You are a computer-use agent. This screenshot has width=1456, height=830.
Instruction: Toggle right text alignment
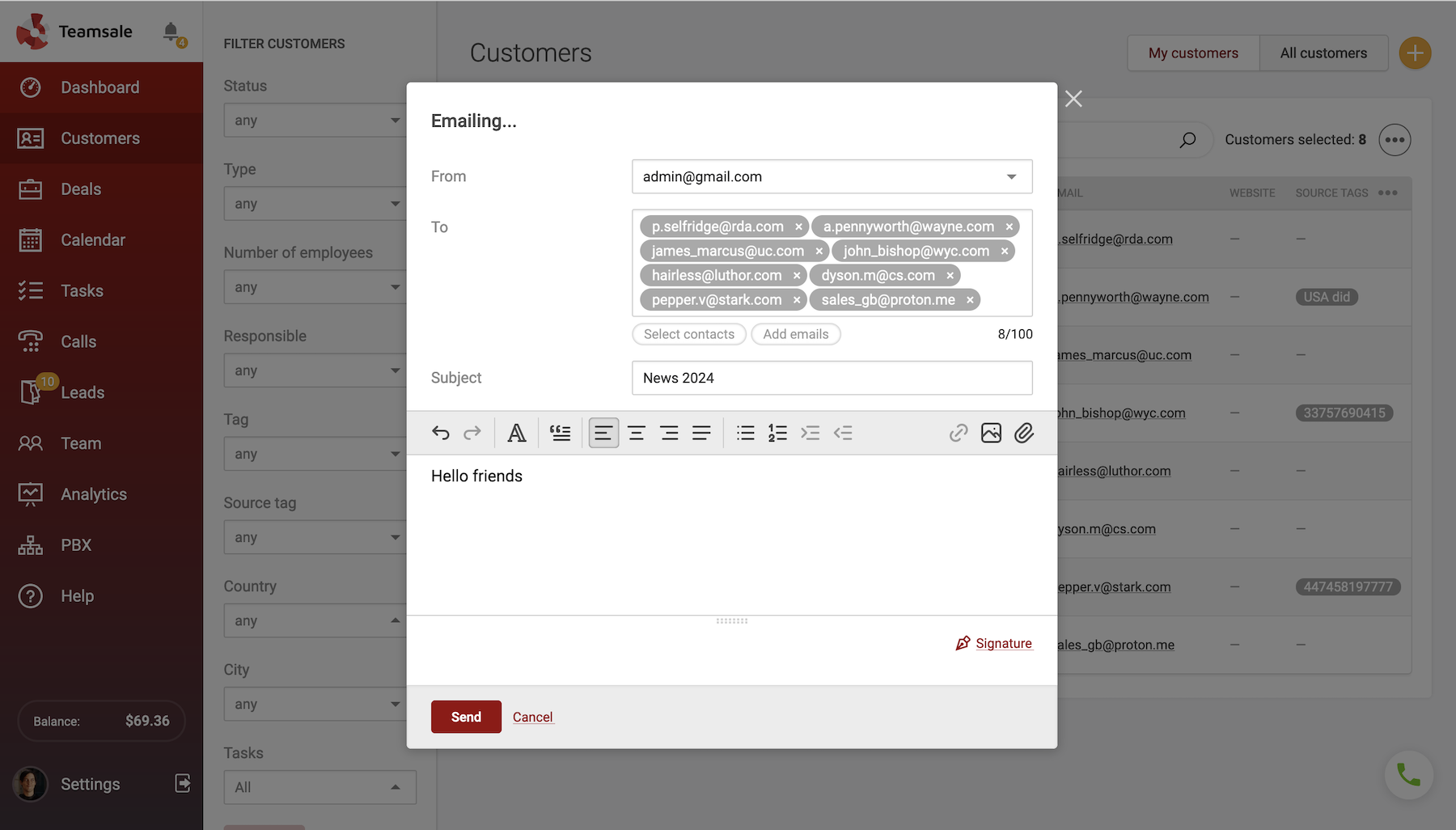pyautogui.click(x=669, y=434)
